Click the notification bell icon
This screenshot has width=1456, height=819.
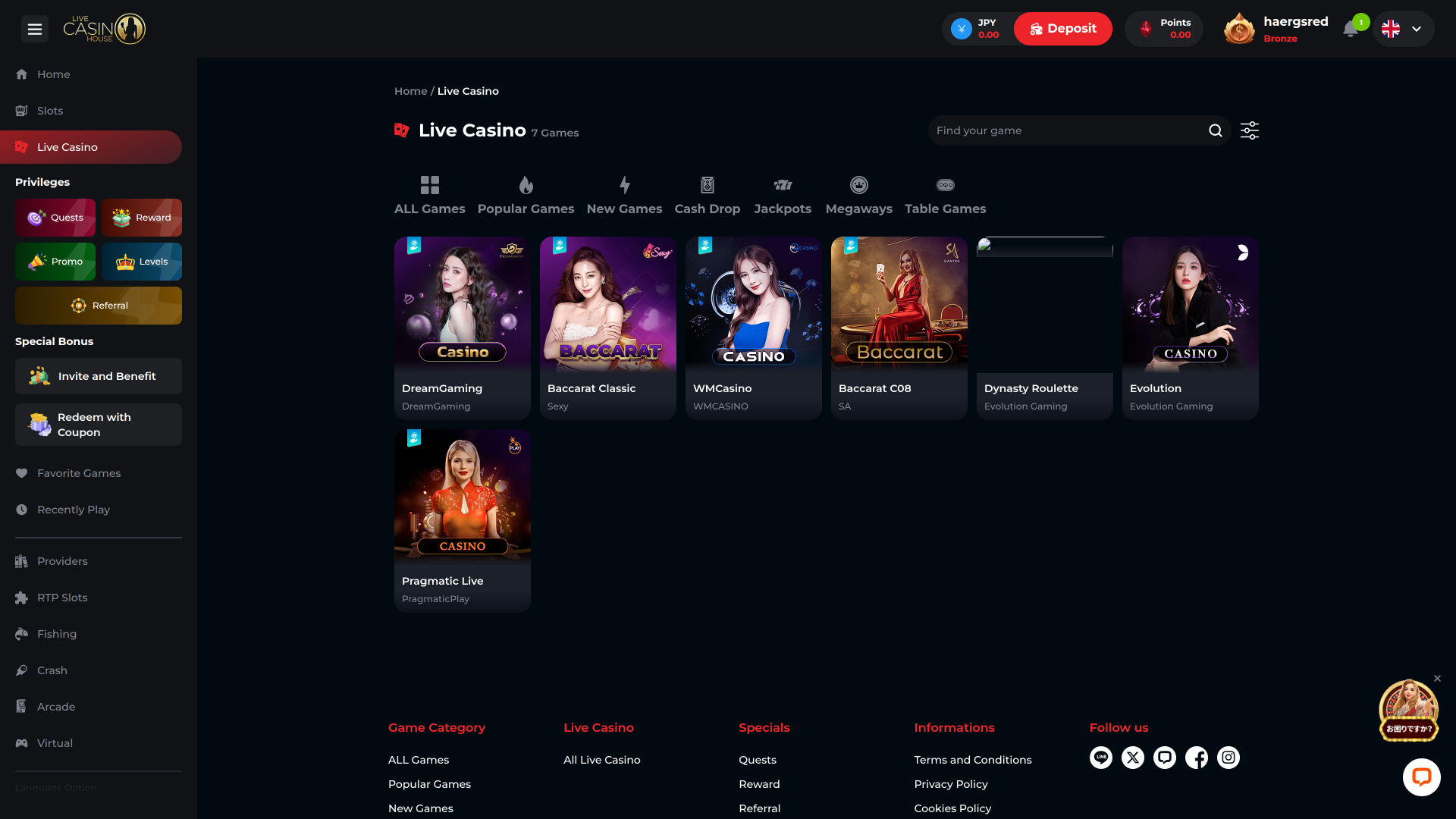coord(1352,29)
